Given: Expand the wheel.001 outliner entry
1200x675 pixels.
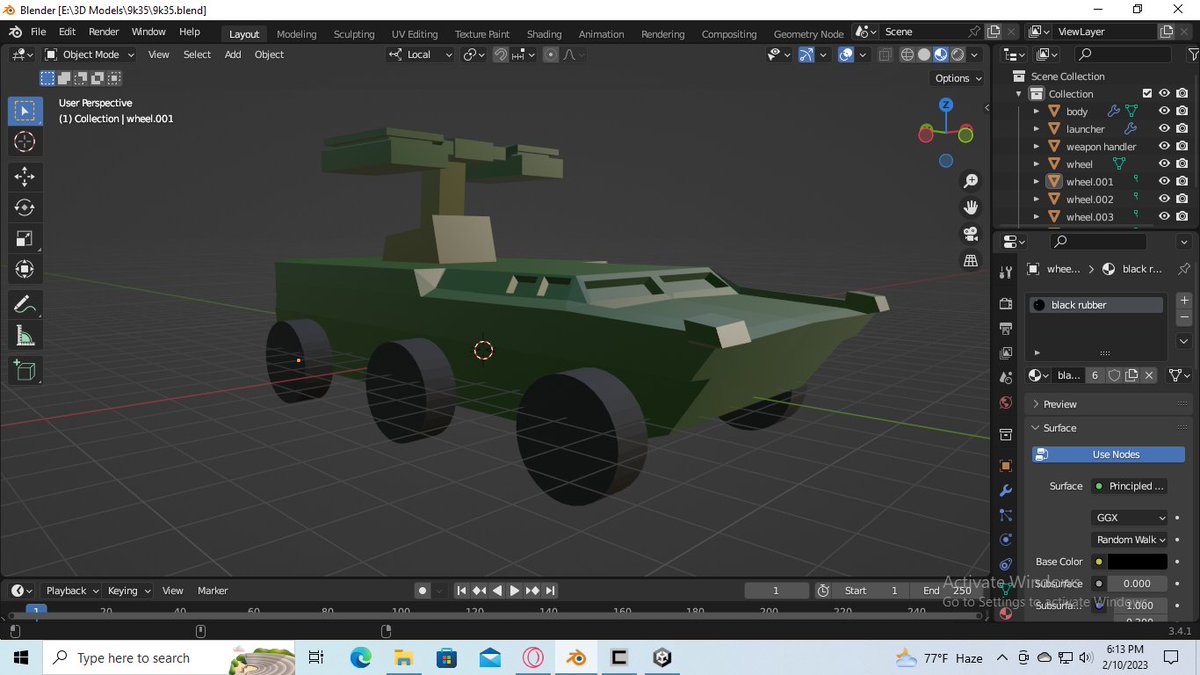Looking at the screenshot, I should [1035, 181].
